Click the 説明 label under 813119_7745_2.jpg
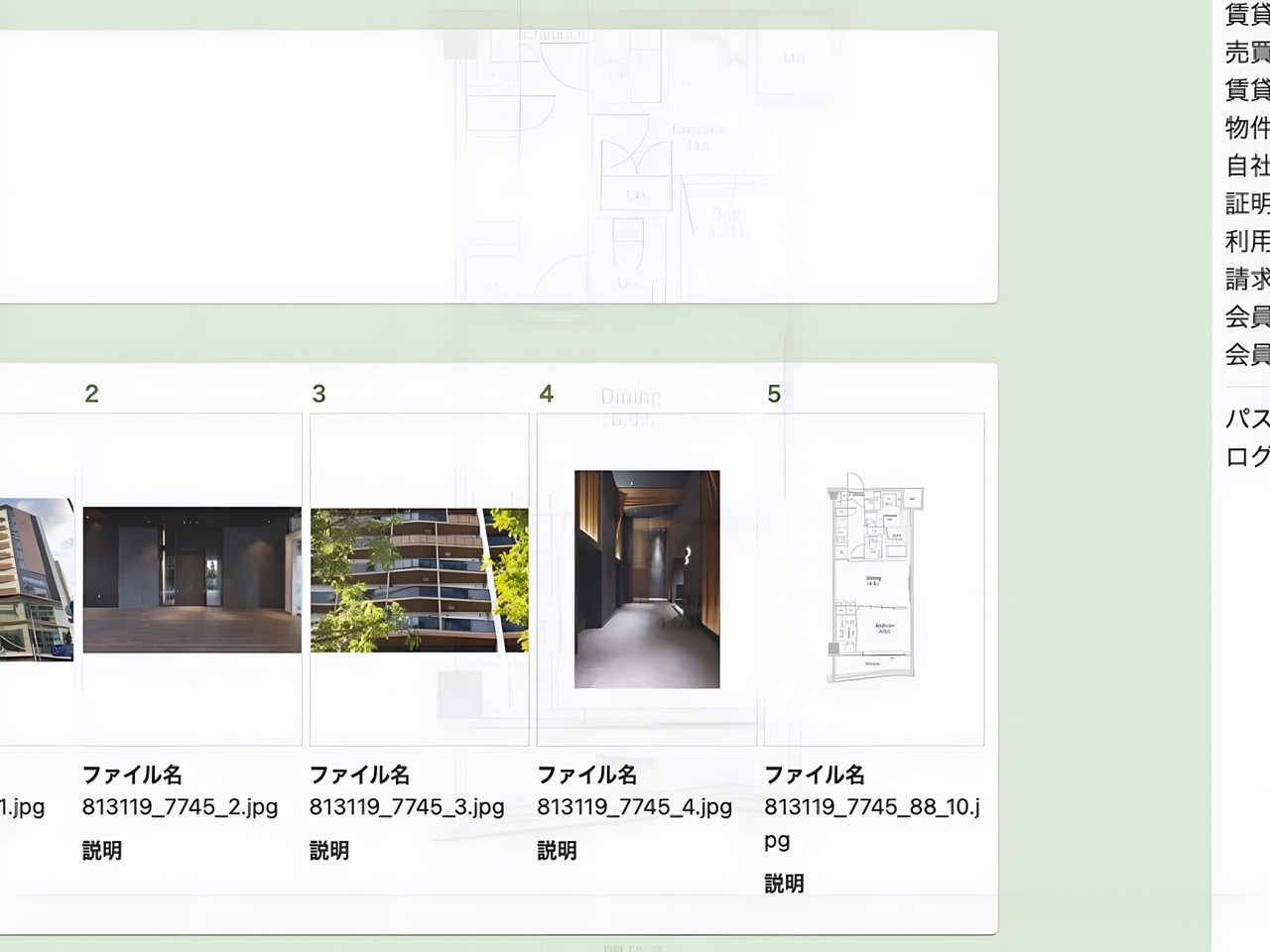The height and width of the screenshot is (952, 1270). point(102,851)
